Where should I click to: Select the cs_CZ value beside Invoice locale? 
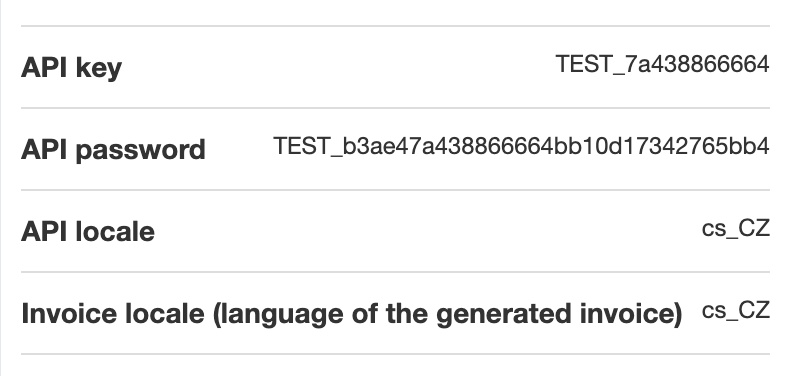click(735, 311)
